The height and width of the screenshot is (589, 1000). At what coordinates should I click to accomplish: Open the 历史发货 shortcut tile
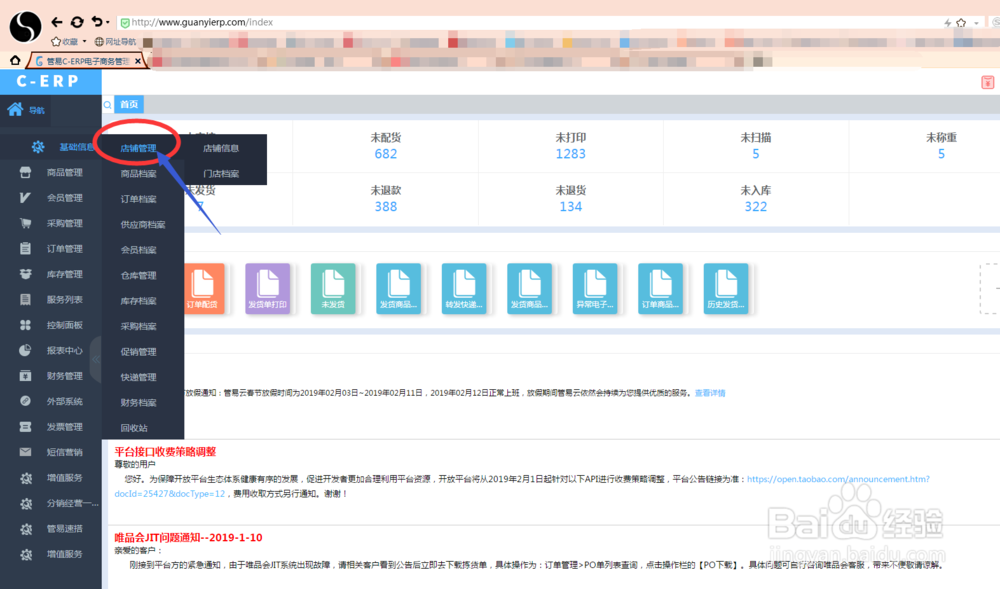[x=726, y=289]
